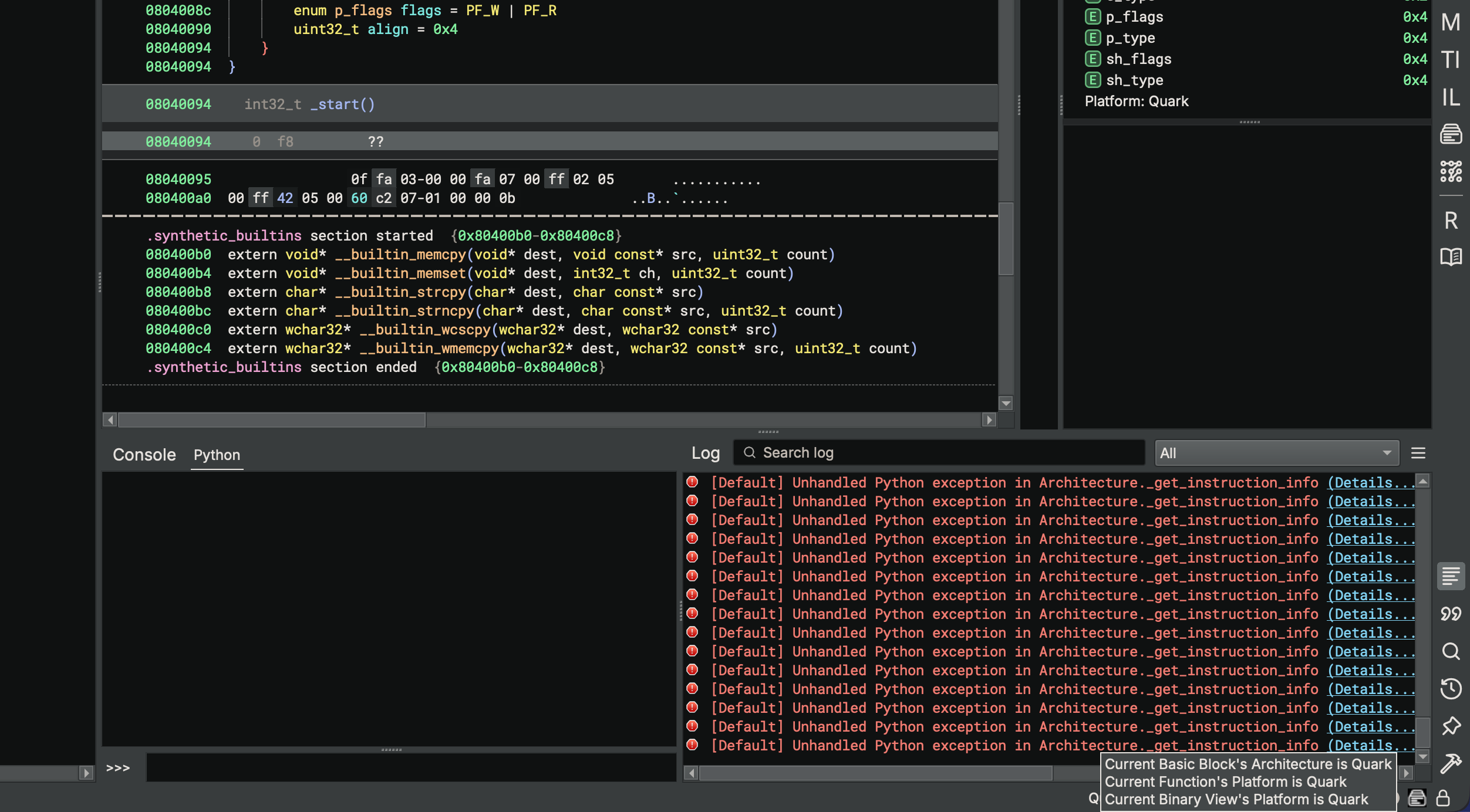The width and height of the screenshot is (1470, 812).
Task: Click inside the Search log field
Action: tap(938, 452)
